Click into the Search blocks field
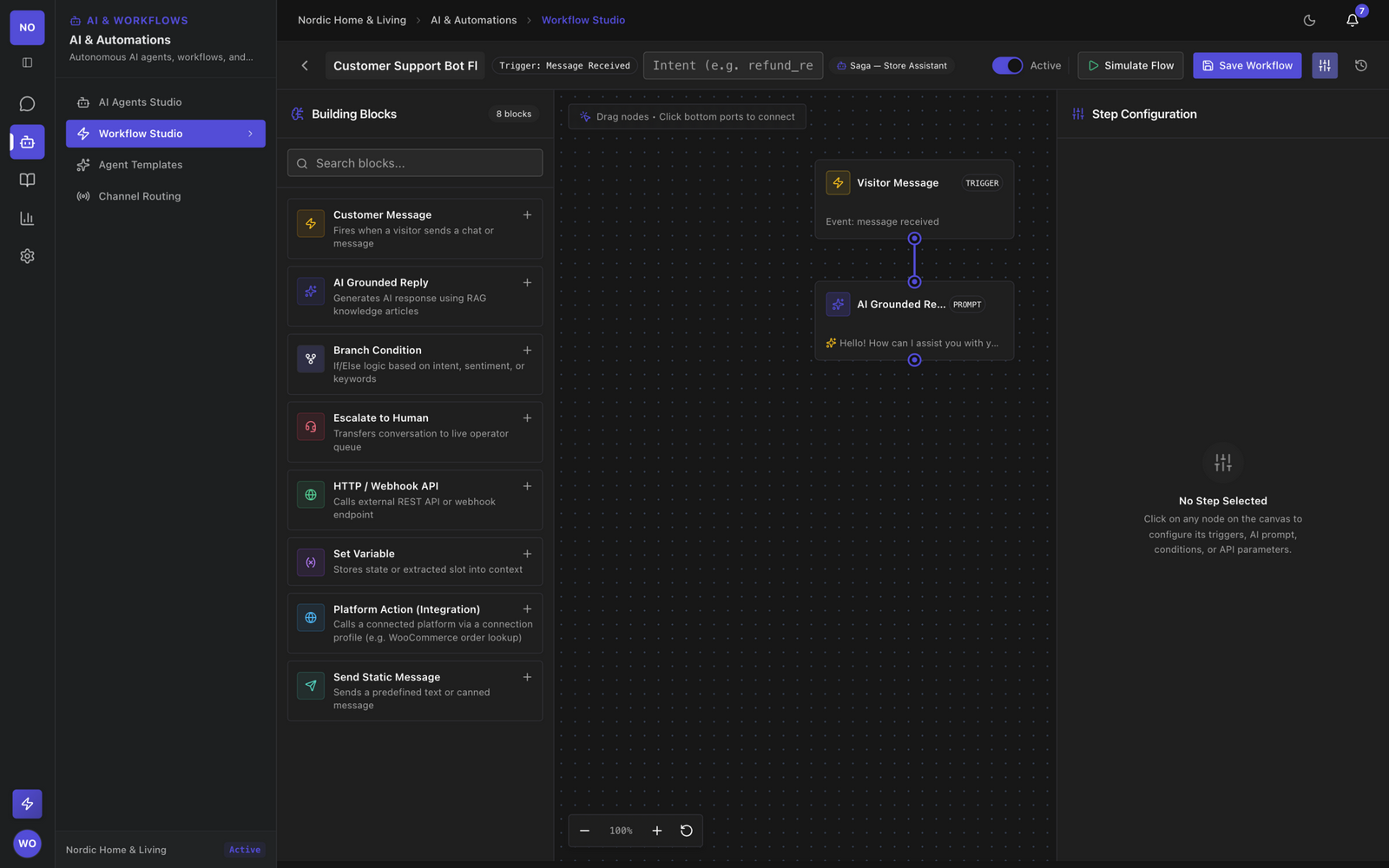The width and height of the screenshot is (1389, 868). pyautogui.click(x=415, y=163)
